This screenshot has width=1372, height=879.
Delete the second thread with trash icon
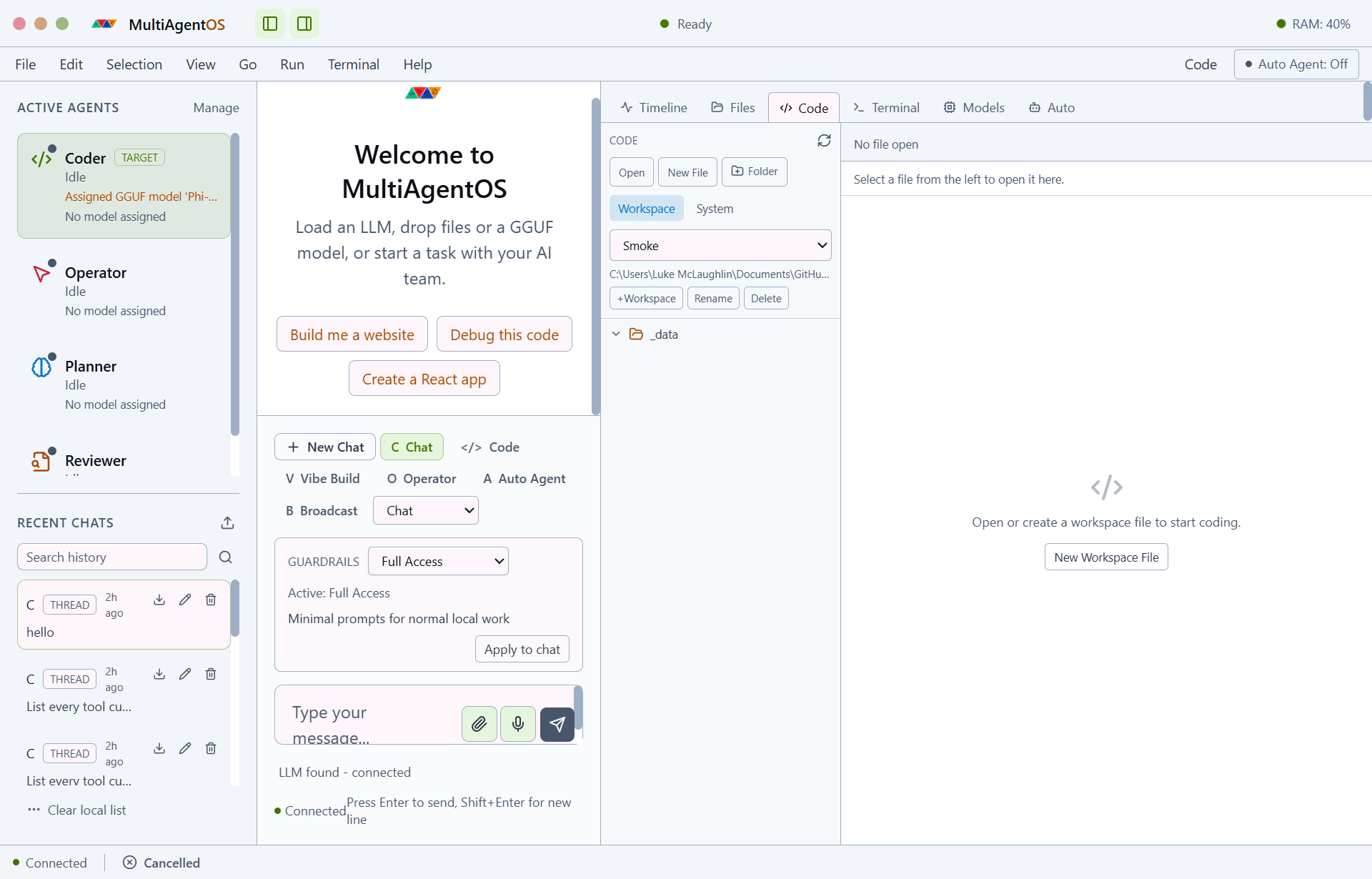coord(211,674)
